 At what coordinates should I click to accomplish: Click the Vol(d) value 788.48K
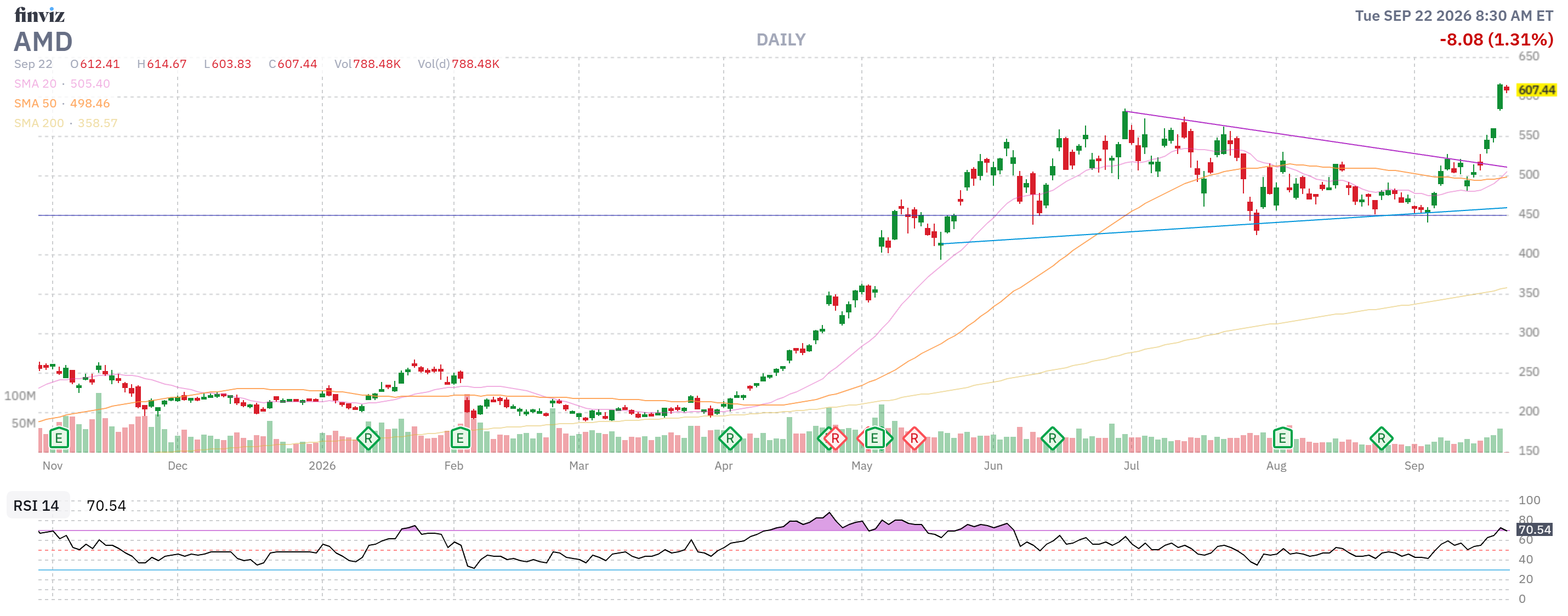pyautogui.click(x=475, y=64)
